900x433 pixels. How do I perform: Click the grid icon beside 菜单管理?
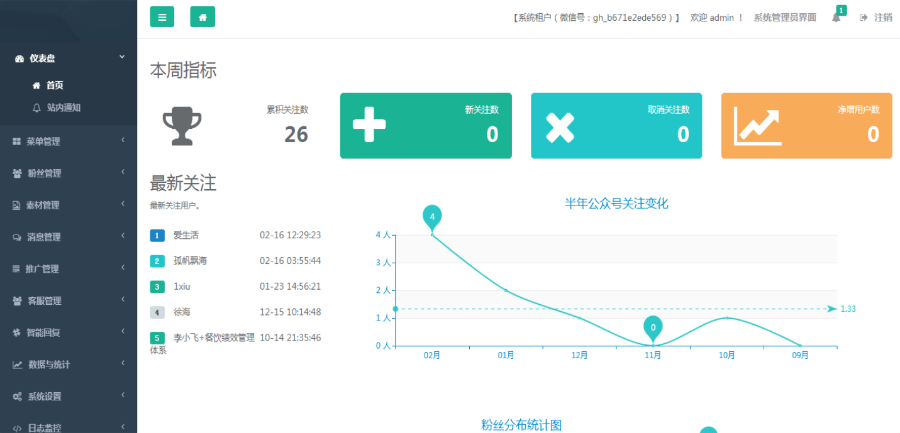17,142
